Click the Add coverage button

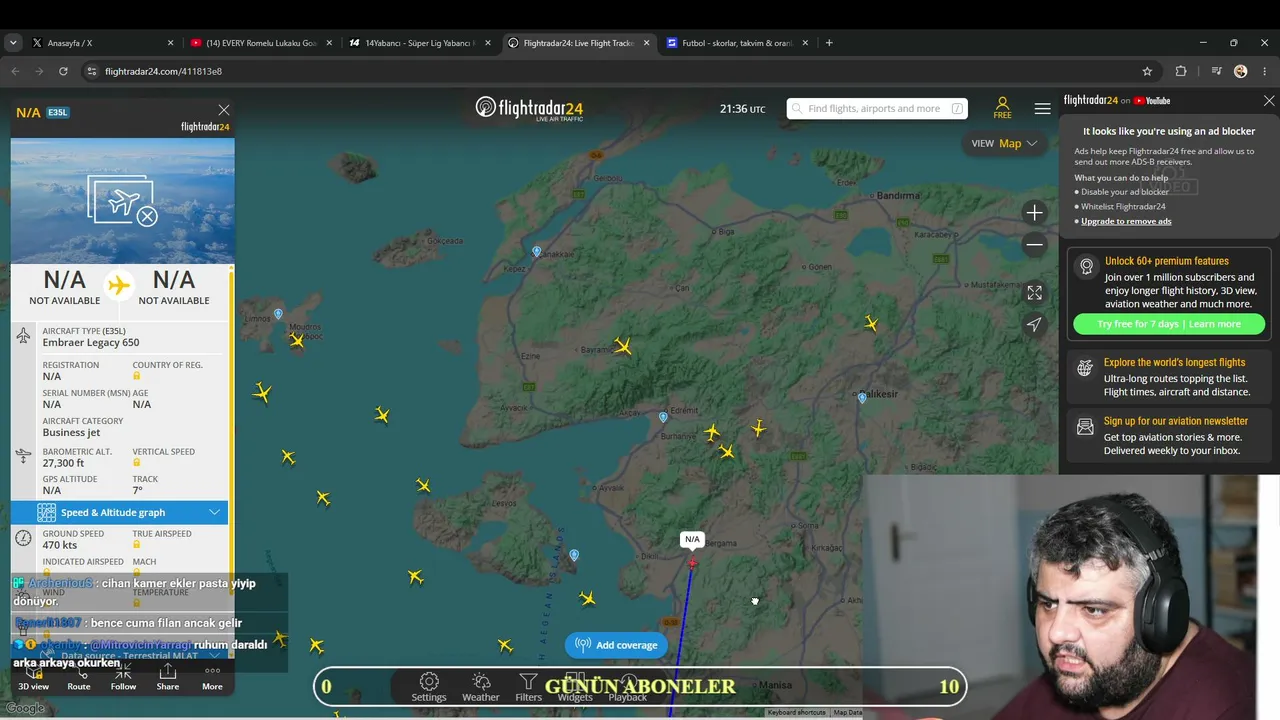(x=616, y=645)
